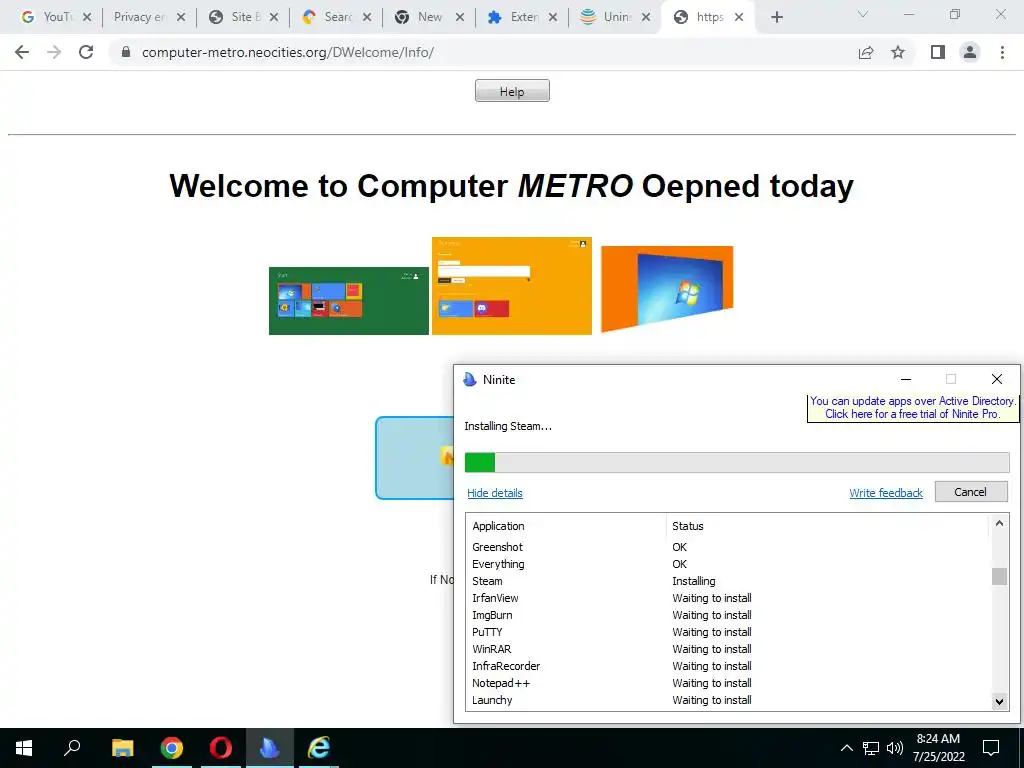Open Internet Explorer from the taskbar
Screen dimensions: 1024x768
[319, 748]
